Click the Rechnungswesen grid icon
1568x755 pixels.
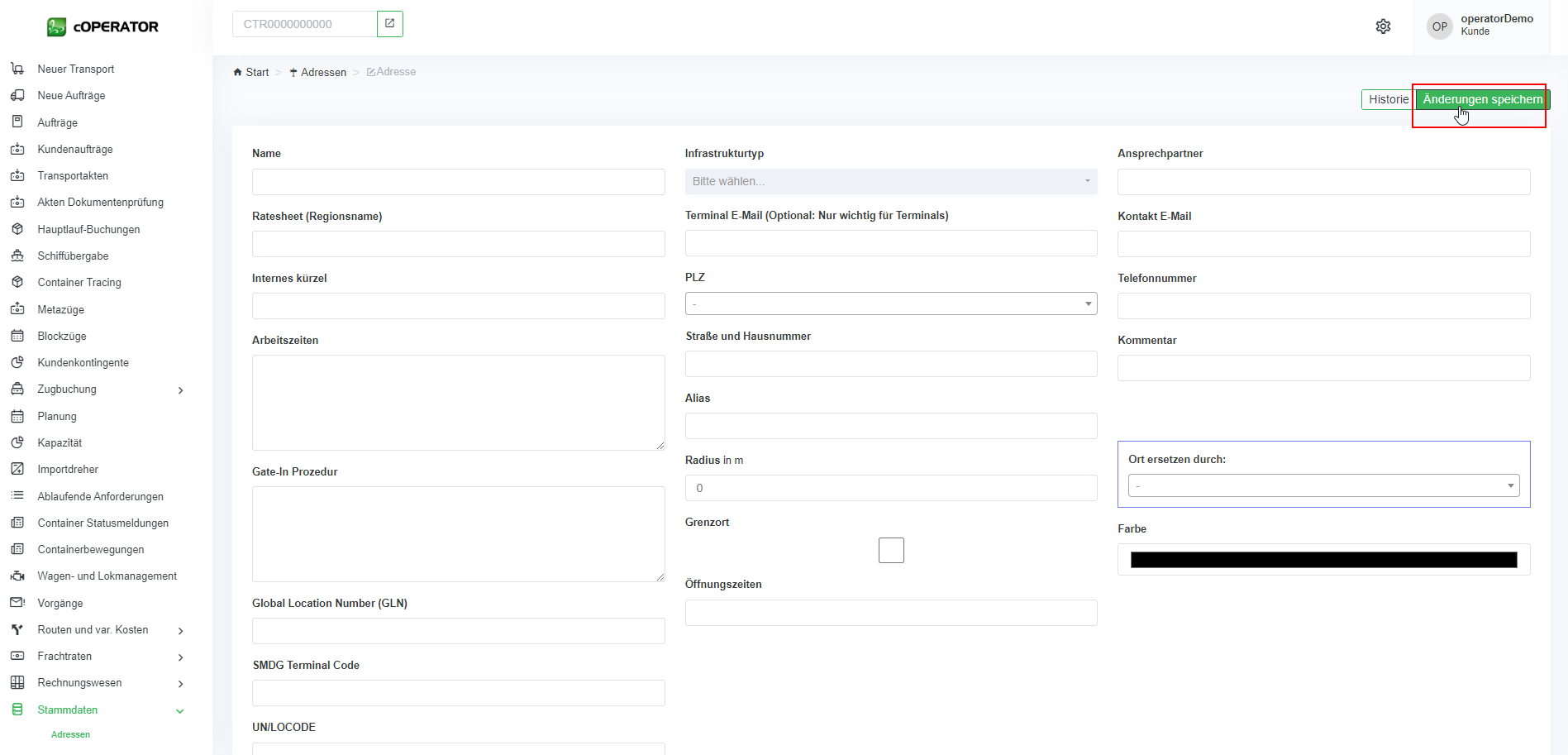coord(17,682)
